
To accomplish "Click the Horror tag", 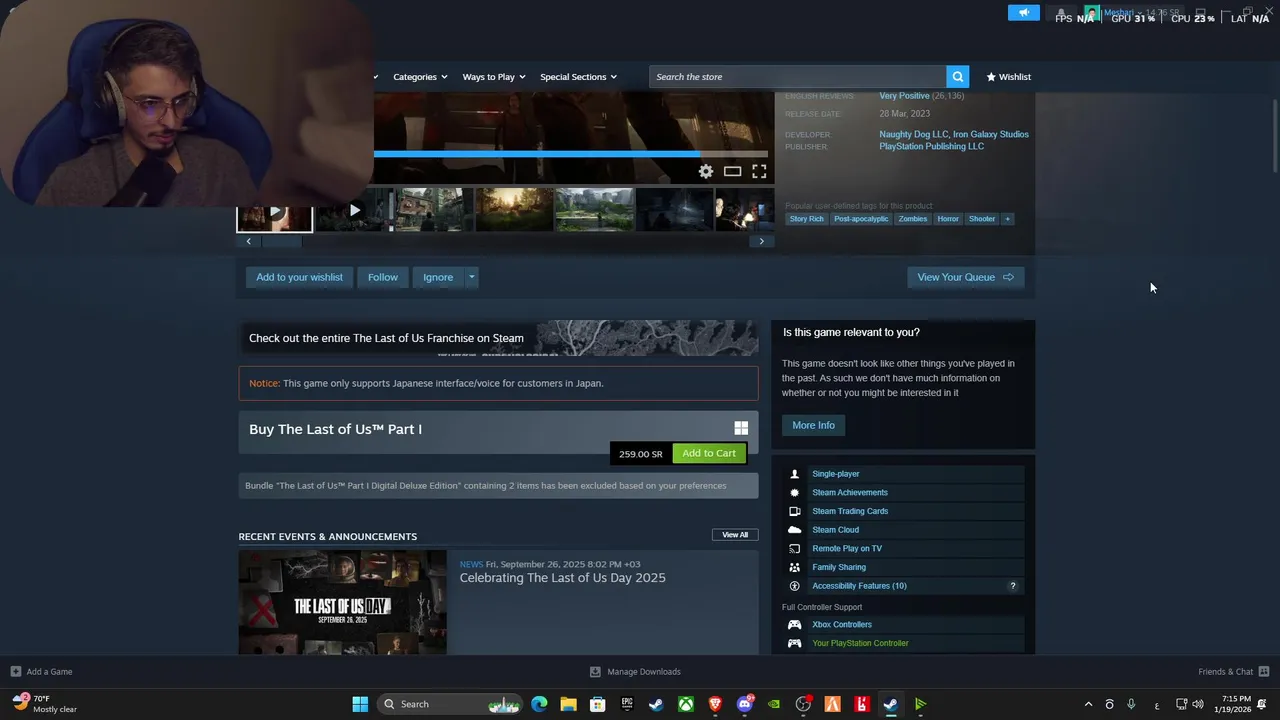I will click(948, 219).
